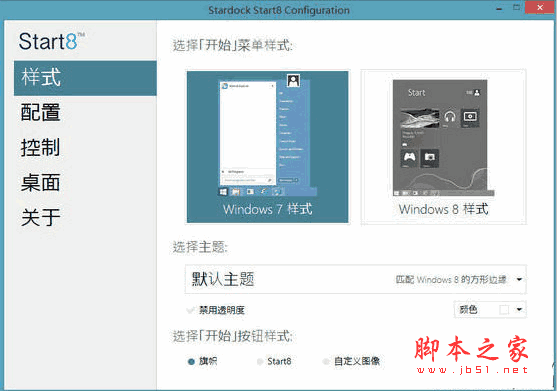Toggle the 禁用透明度 checkbox

191,310
